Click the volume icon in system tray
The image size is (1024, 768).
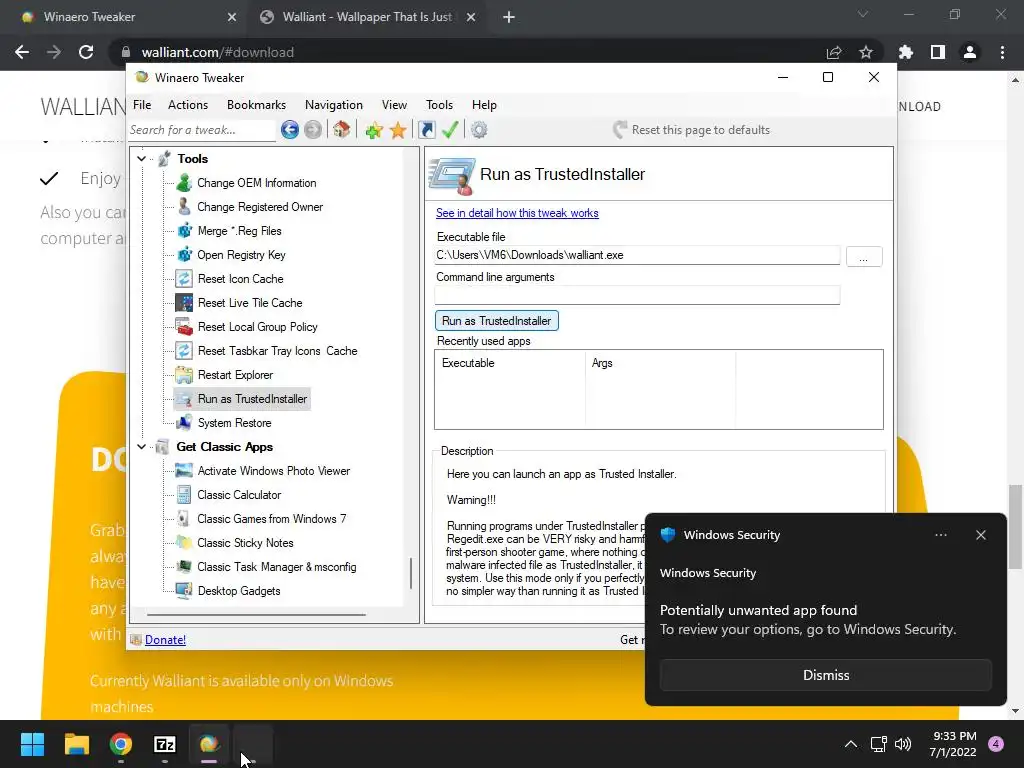pos(903,744)
